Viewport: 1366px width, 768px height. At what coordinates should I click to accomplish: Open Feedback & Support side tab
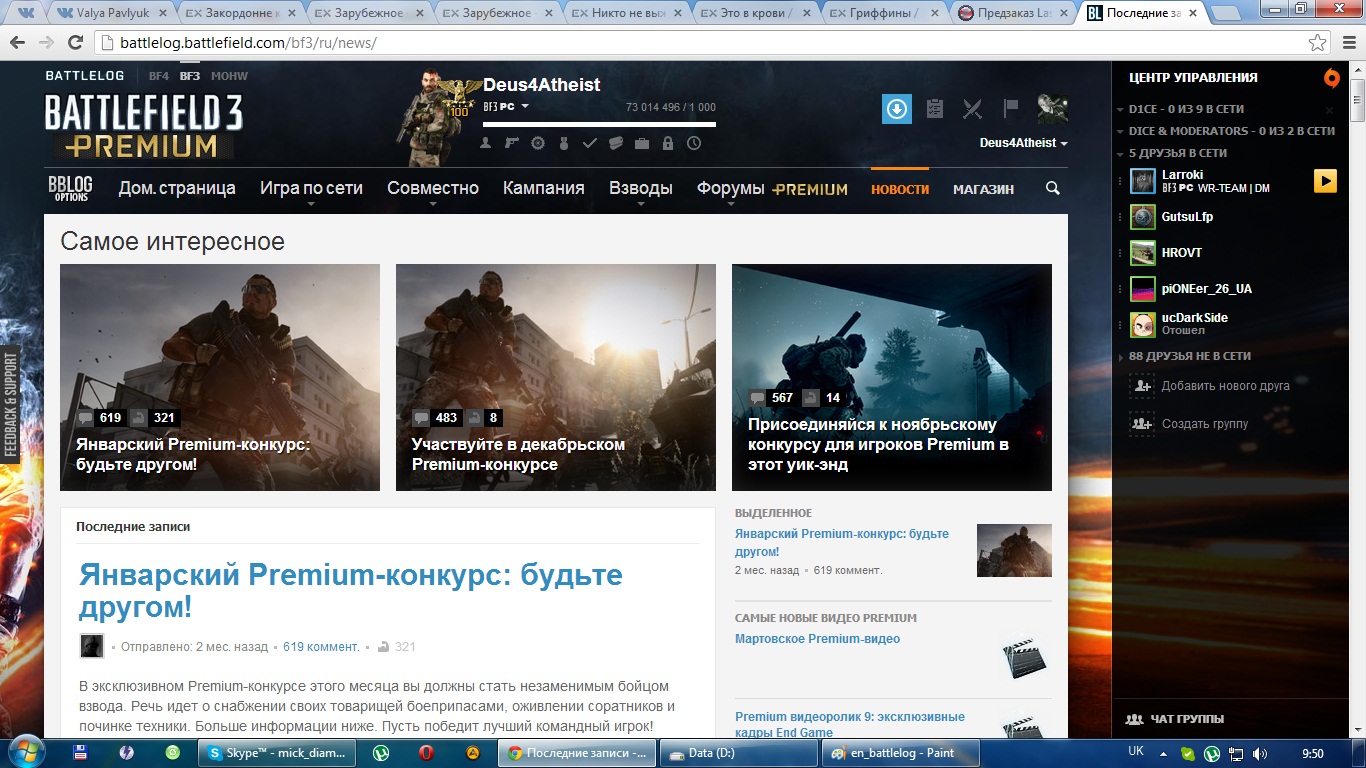[x=11, y=404]
